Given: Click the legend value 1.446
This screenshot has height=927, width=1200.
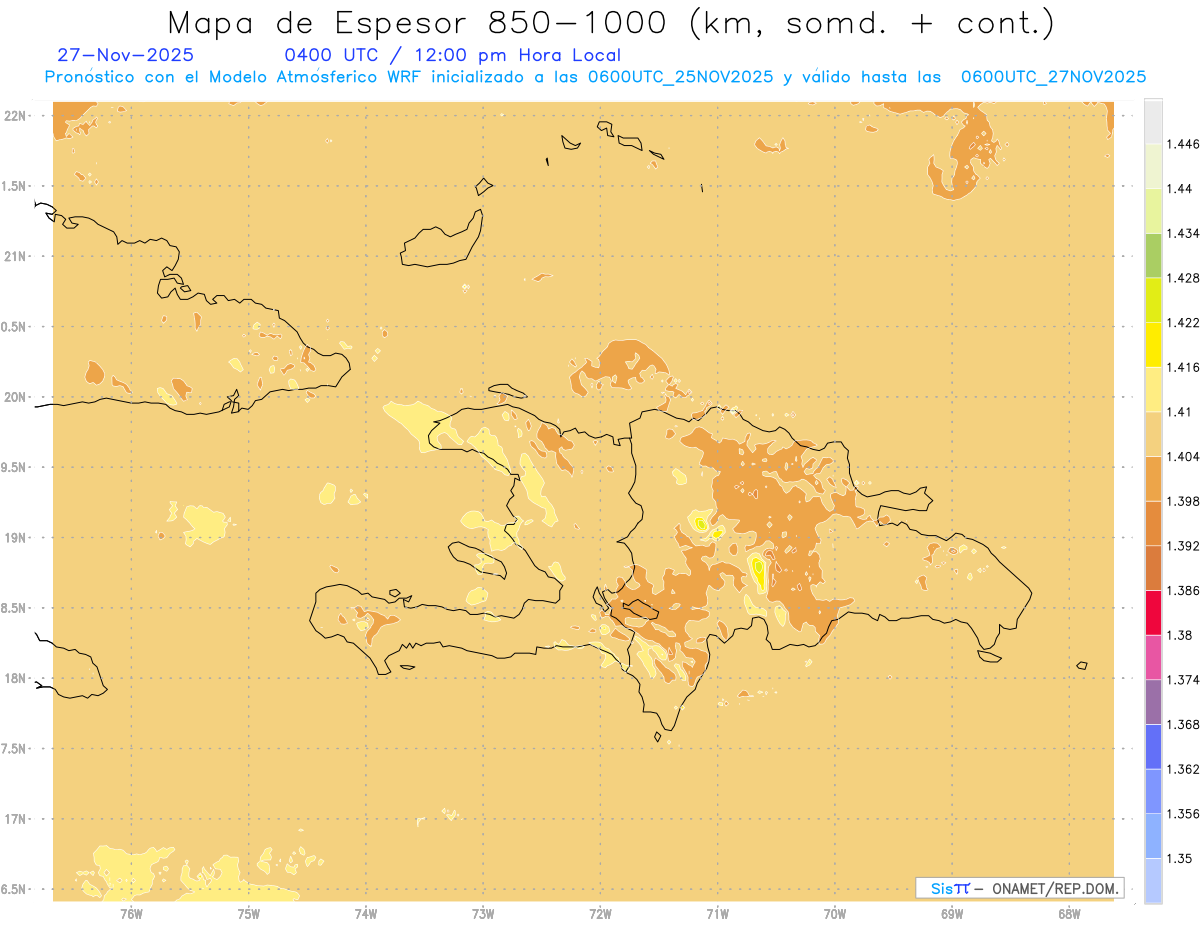Looking at the screenshot, I should (1184, 144).
